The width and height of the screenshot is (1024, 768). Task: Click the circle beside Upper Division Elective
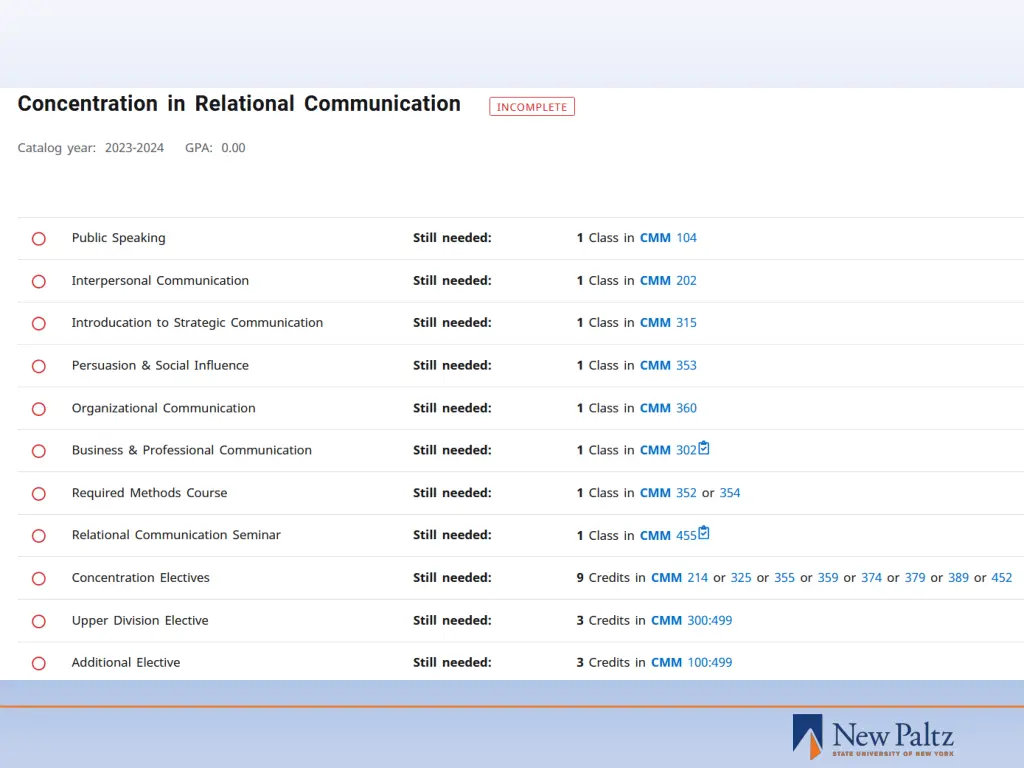pyautogui.click(x=39, y=621)
